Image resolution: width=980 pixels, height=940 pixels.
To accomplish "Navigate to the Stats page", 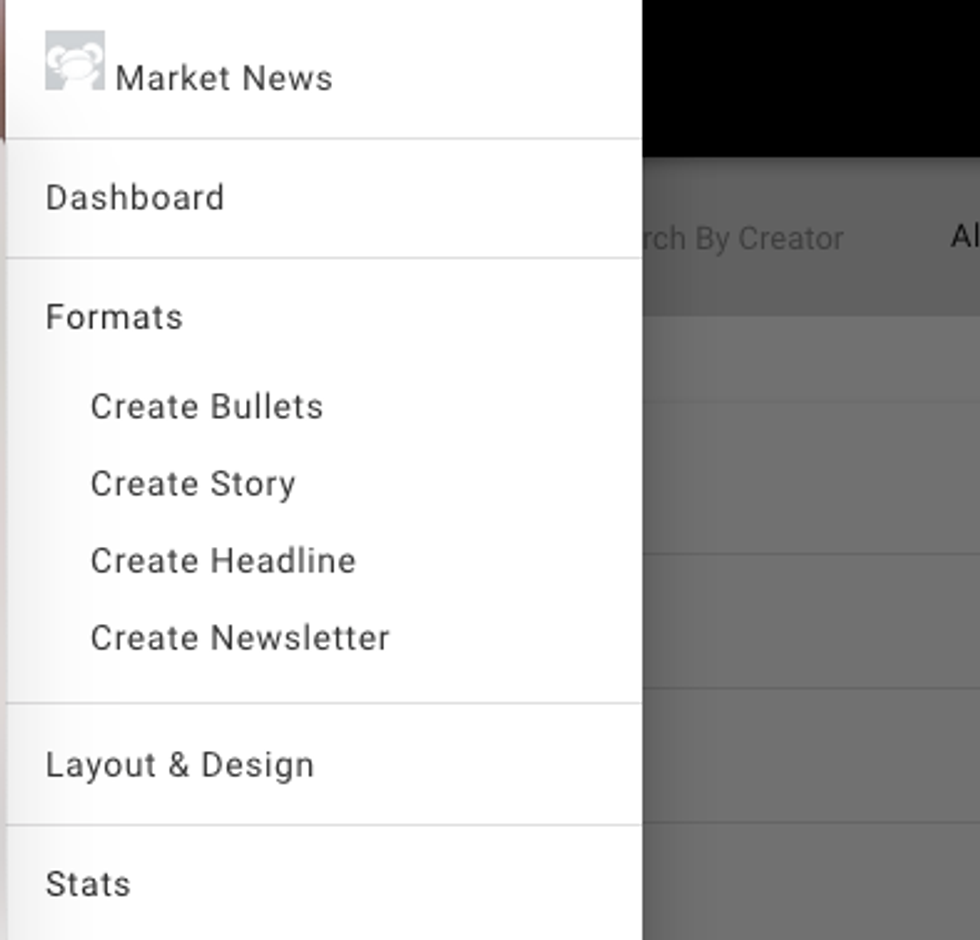I will click(88, 884).
